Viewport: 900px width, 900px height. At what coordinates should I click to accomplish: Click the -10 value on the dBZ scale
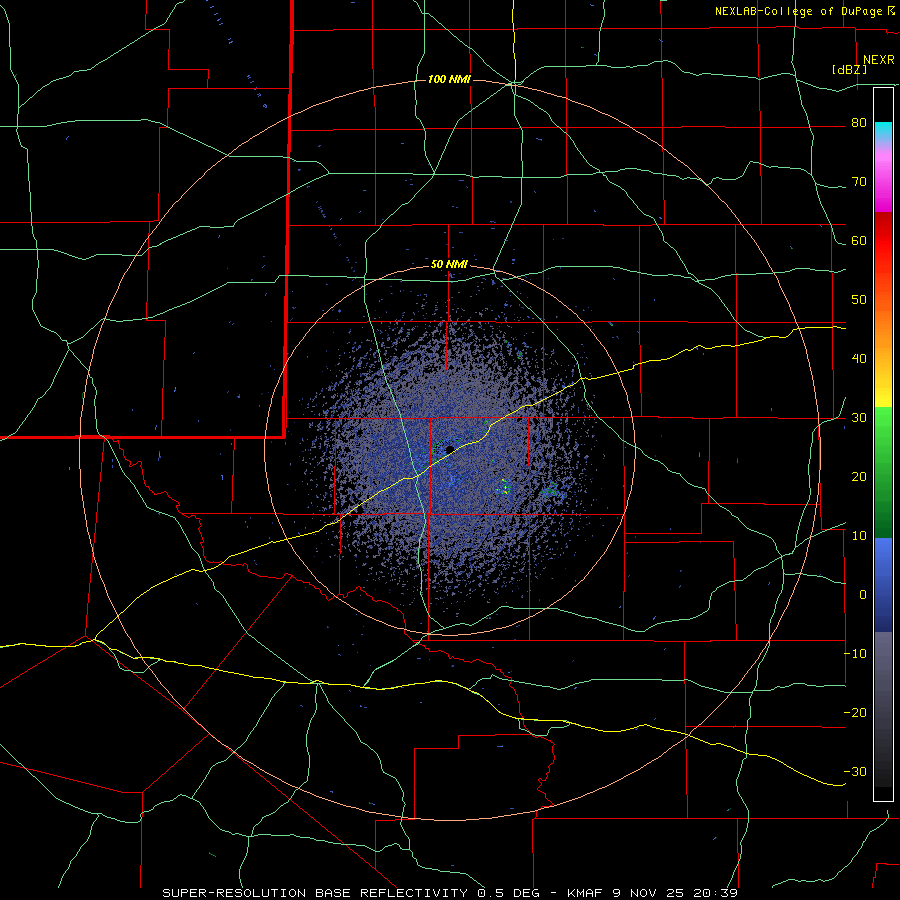pos(855,654)
